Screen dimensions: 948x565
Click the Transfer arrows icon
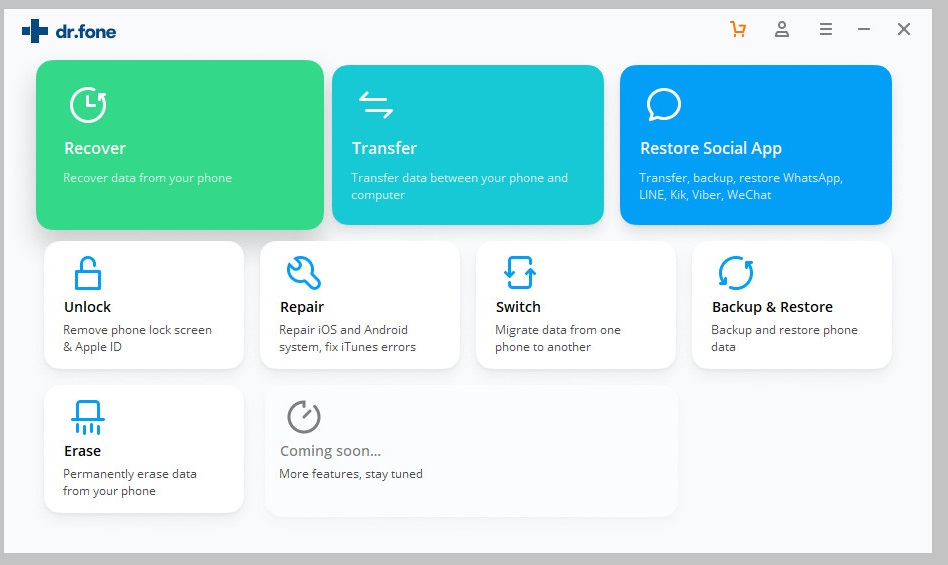point(375,105)
